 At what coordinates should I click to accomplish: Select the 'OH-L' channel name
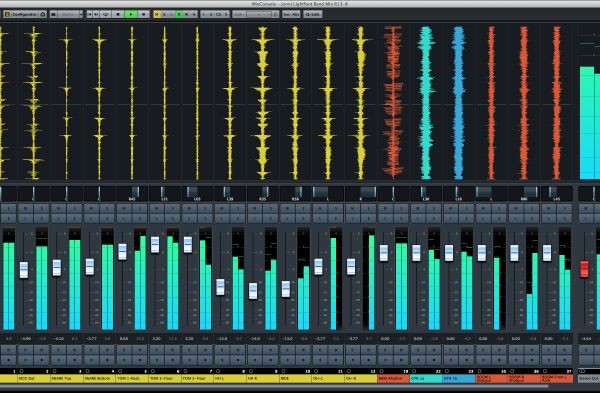coord(328,378)
